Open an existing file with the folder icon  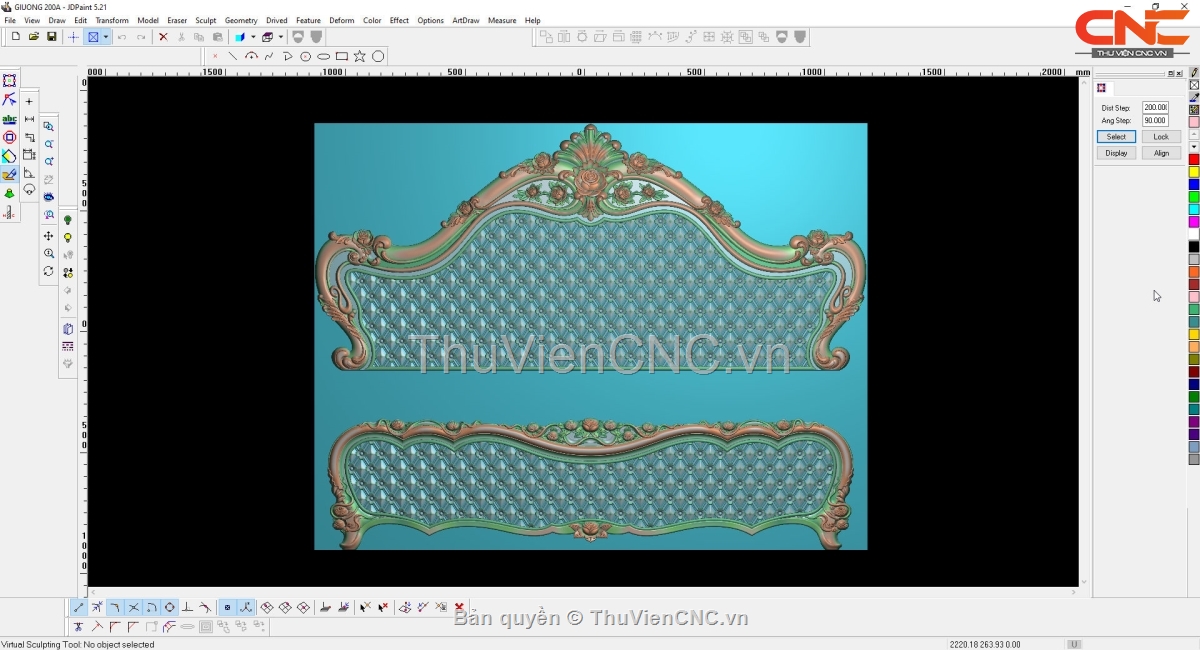pyautogui.click(x=34, y=37)
